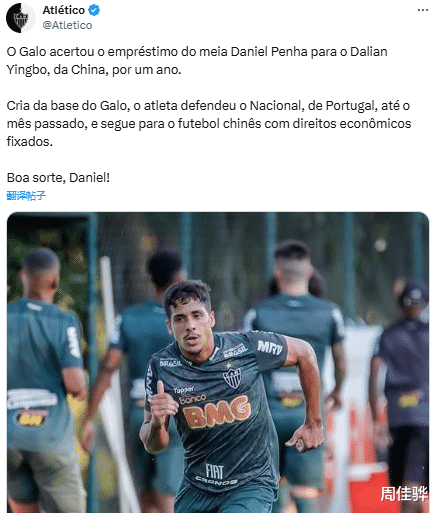Image resolution: width=437 pixels, height=513 pixels.
Task: Click the "Boa sorte, Daniel!" line
Action: [58, 178]
